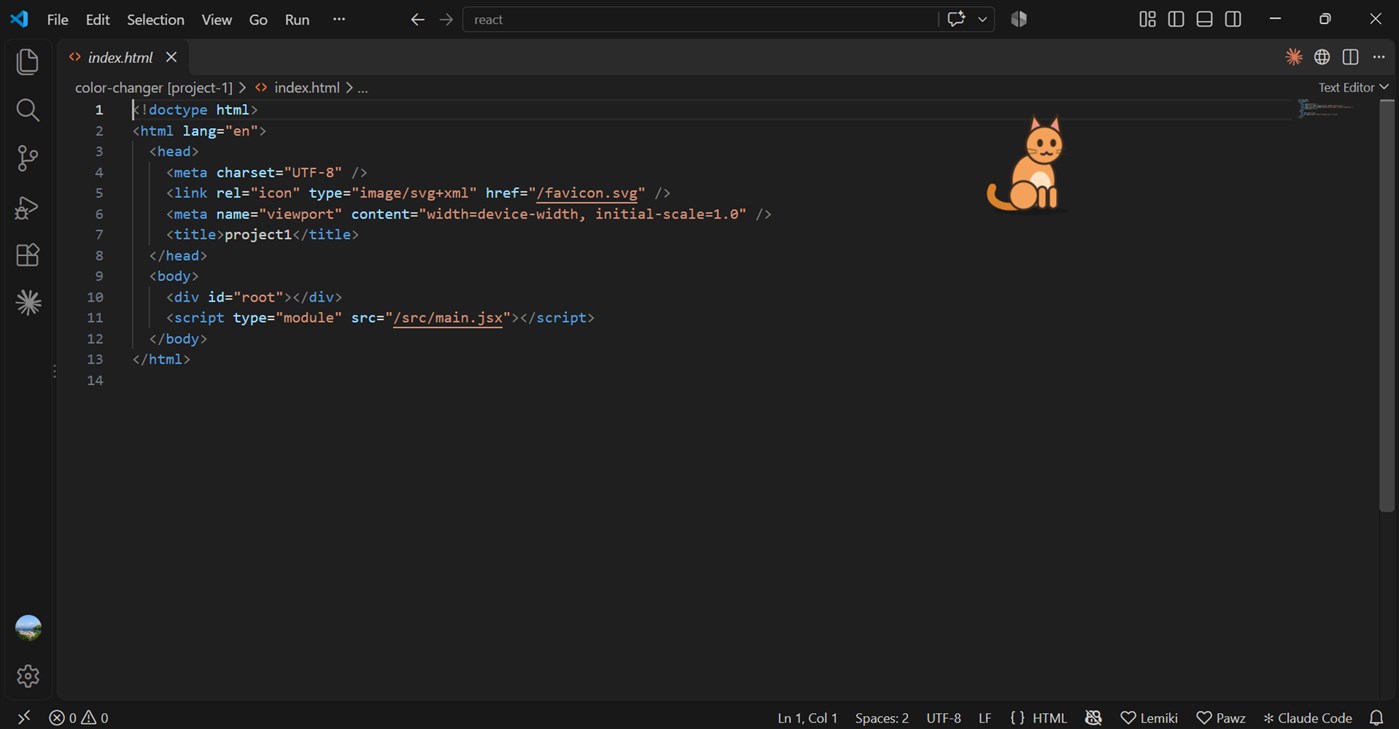Expand the hidden menus ellipsis in menu bar

click(339, 19)
